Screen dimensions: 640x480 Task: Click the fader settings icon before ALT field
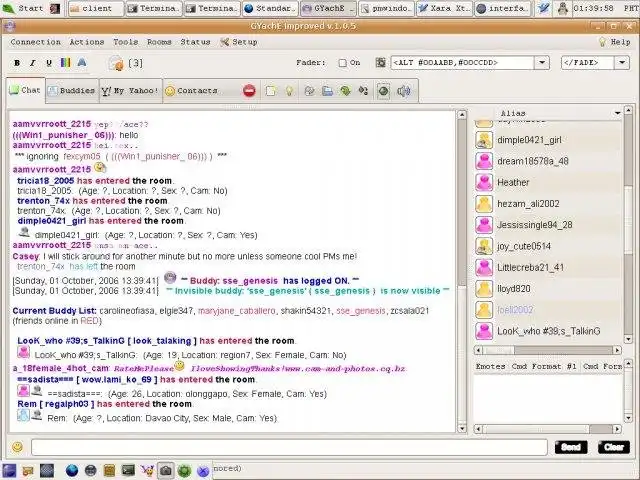coord(380,62)
